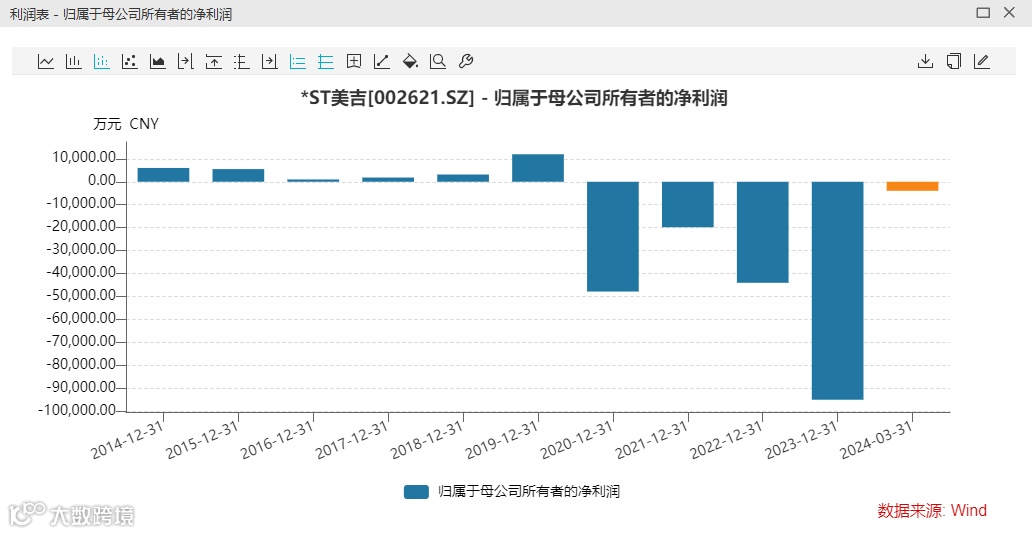Toggle legend item 归属于母公司所有者的净利润

[512, 491]
